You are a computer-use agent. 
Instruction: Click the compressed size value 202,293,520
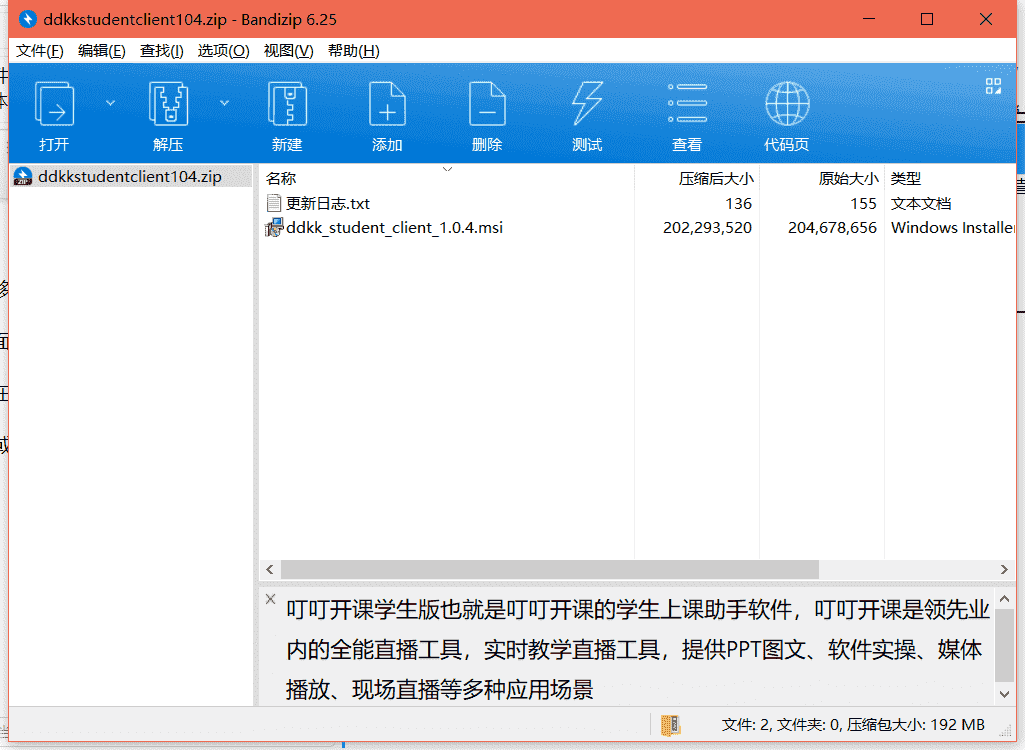pyautogui.click(x=707, y=228)
